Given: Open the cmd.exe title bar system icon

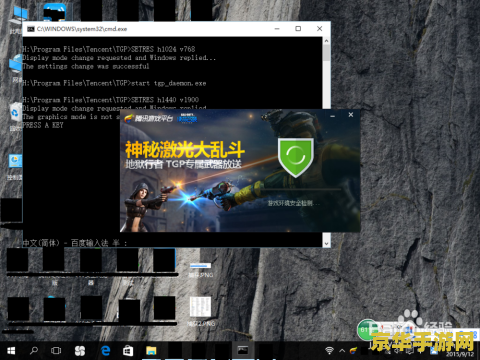Looking at the screenshot, I should pos(31,29).
